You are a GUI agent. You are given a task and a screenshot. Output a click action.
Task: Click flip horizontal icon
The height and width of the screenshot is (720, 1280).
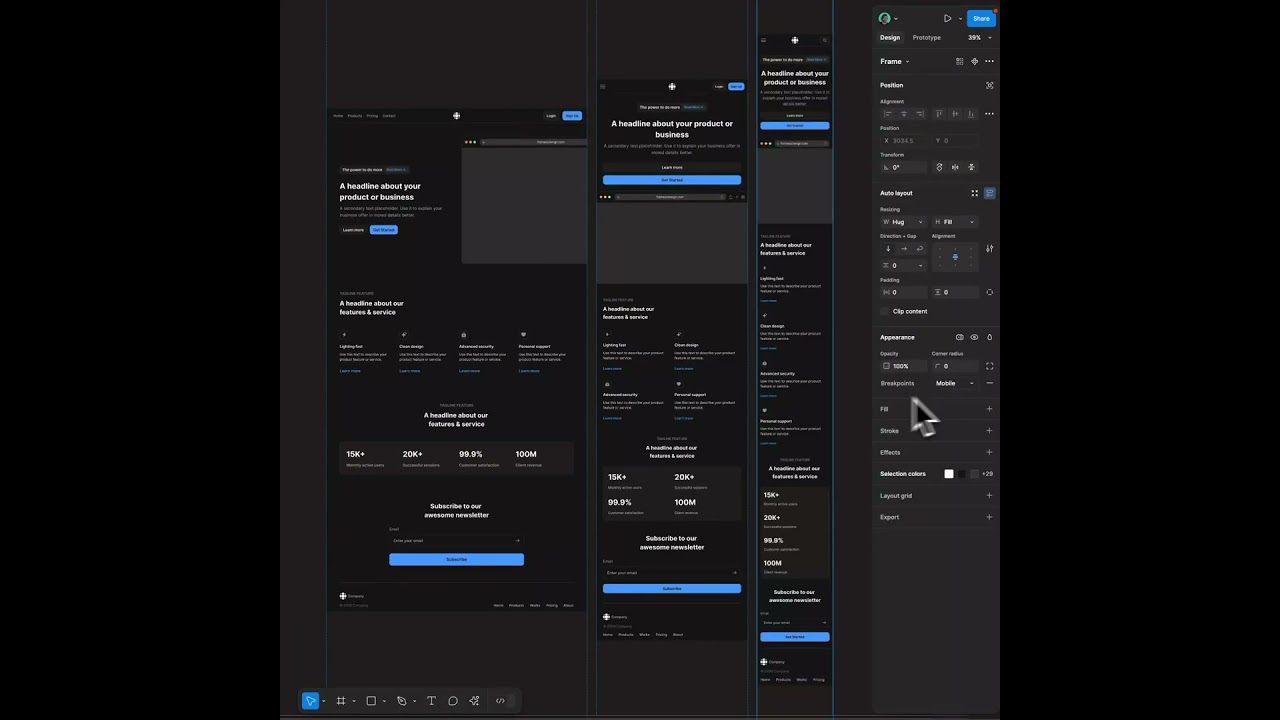click(x=955, y=167)
